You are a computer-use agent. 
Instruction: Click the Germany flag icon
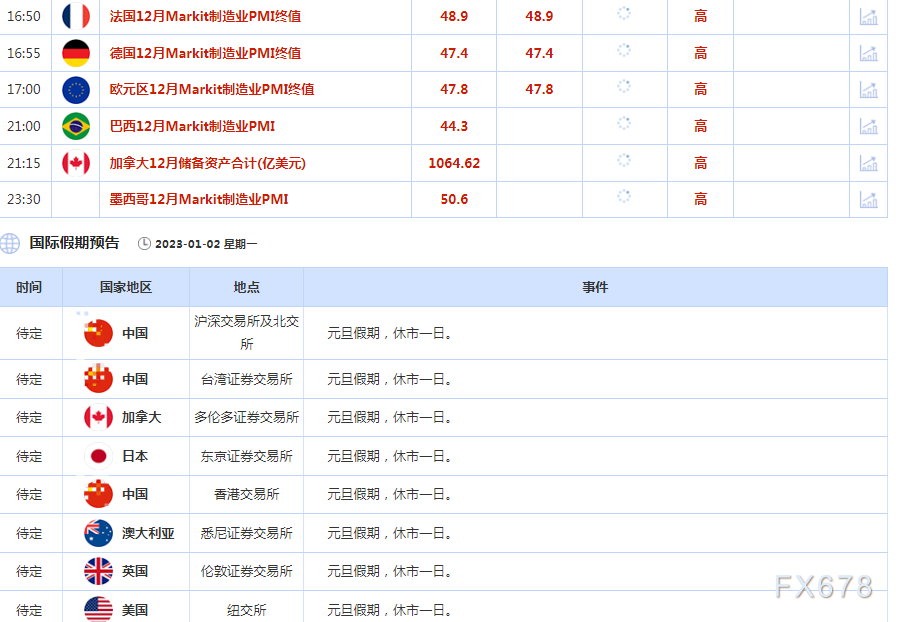pyautogui.click(x=76, y=53)
